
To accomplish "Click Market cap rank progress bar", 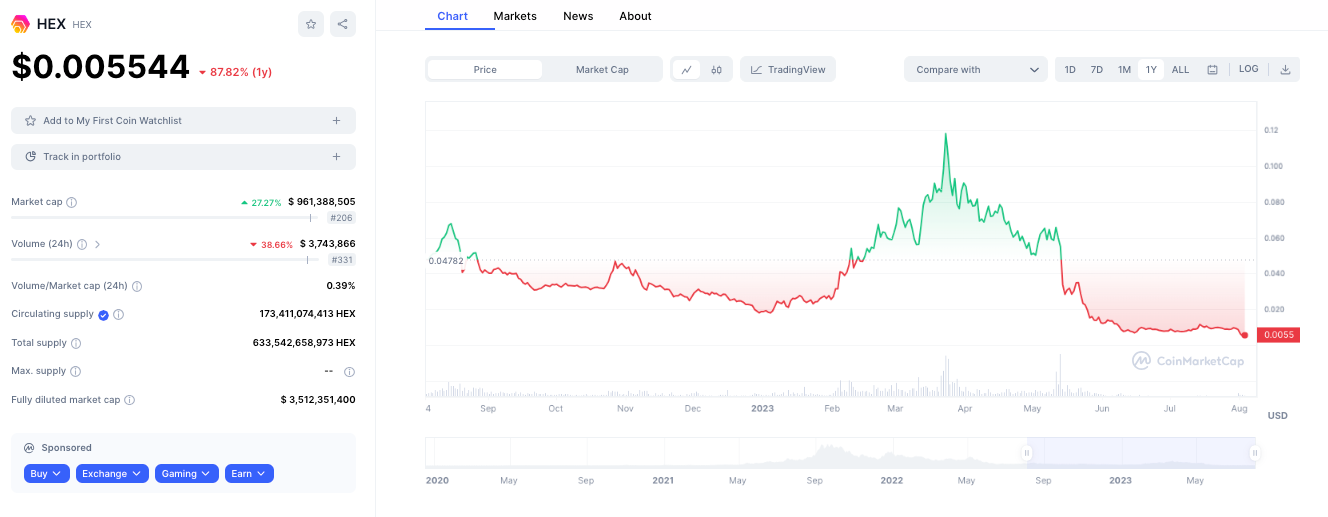I will pyautogui.click(x=165, y=217).
